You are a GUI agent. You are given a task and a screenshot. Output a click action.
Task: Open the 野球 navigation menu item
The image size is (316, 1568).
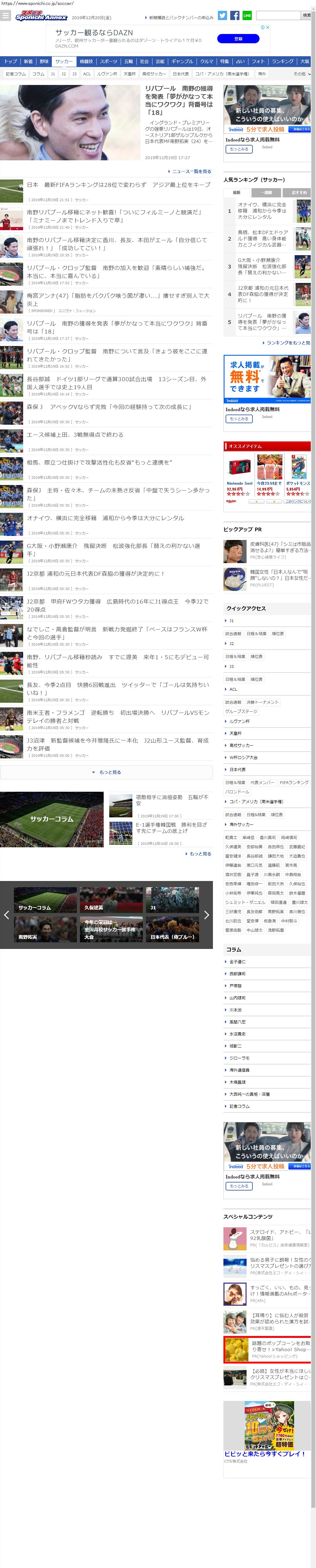(44, 61)
